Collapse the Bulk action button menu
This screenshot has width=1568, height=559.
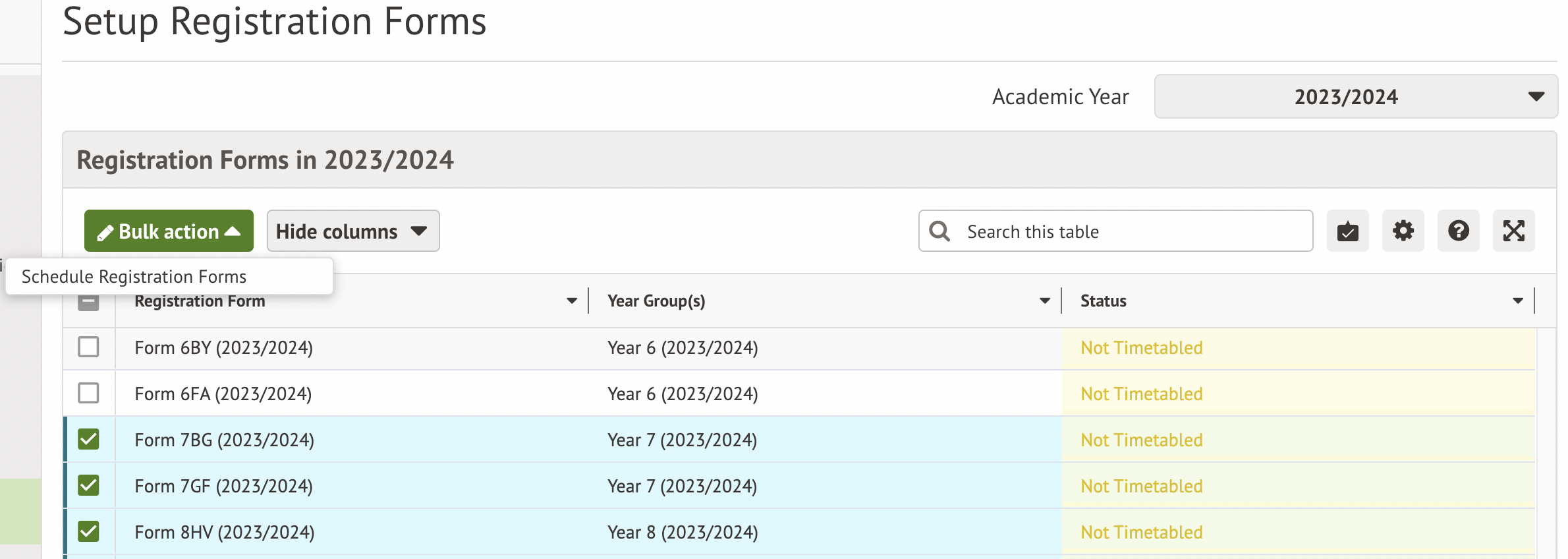pos(169,231)
